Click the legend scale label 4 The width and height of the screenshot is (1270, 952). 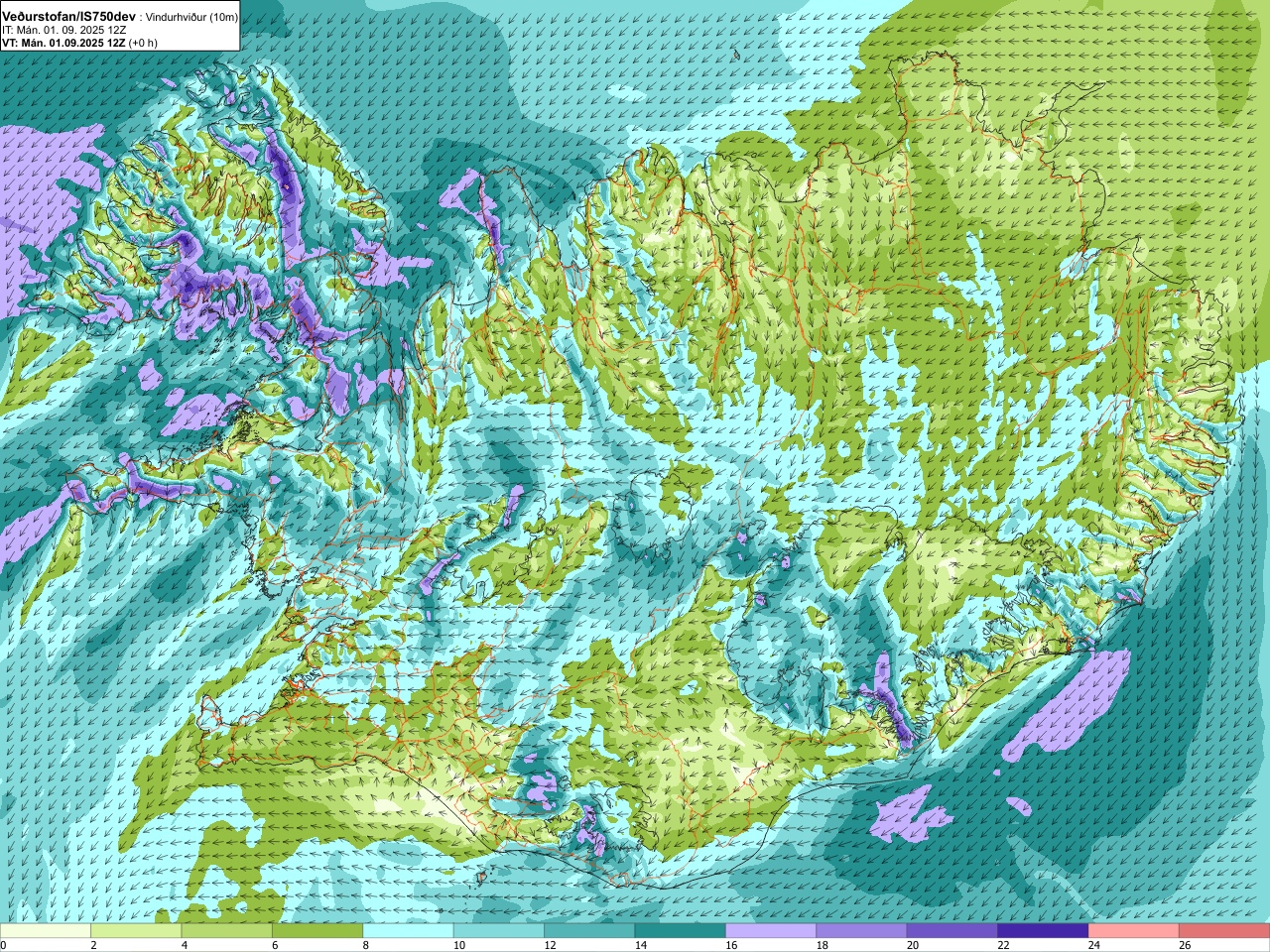(184, 945)
